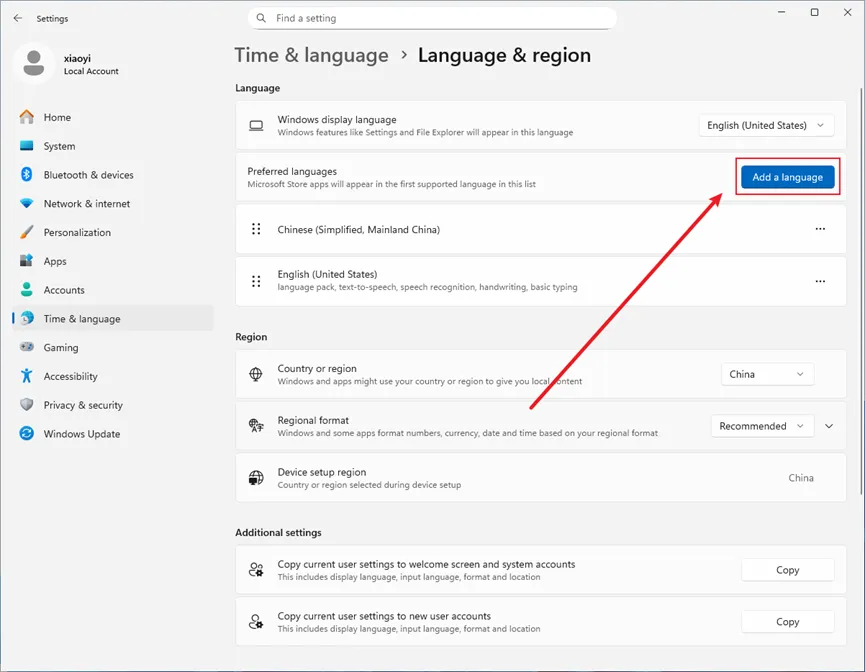Select the Network & internet wifi icon
The width and height of the screenshot is (865, 672).
[27, 204]
